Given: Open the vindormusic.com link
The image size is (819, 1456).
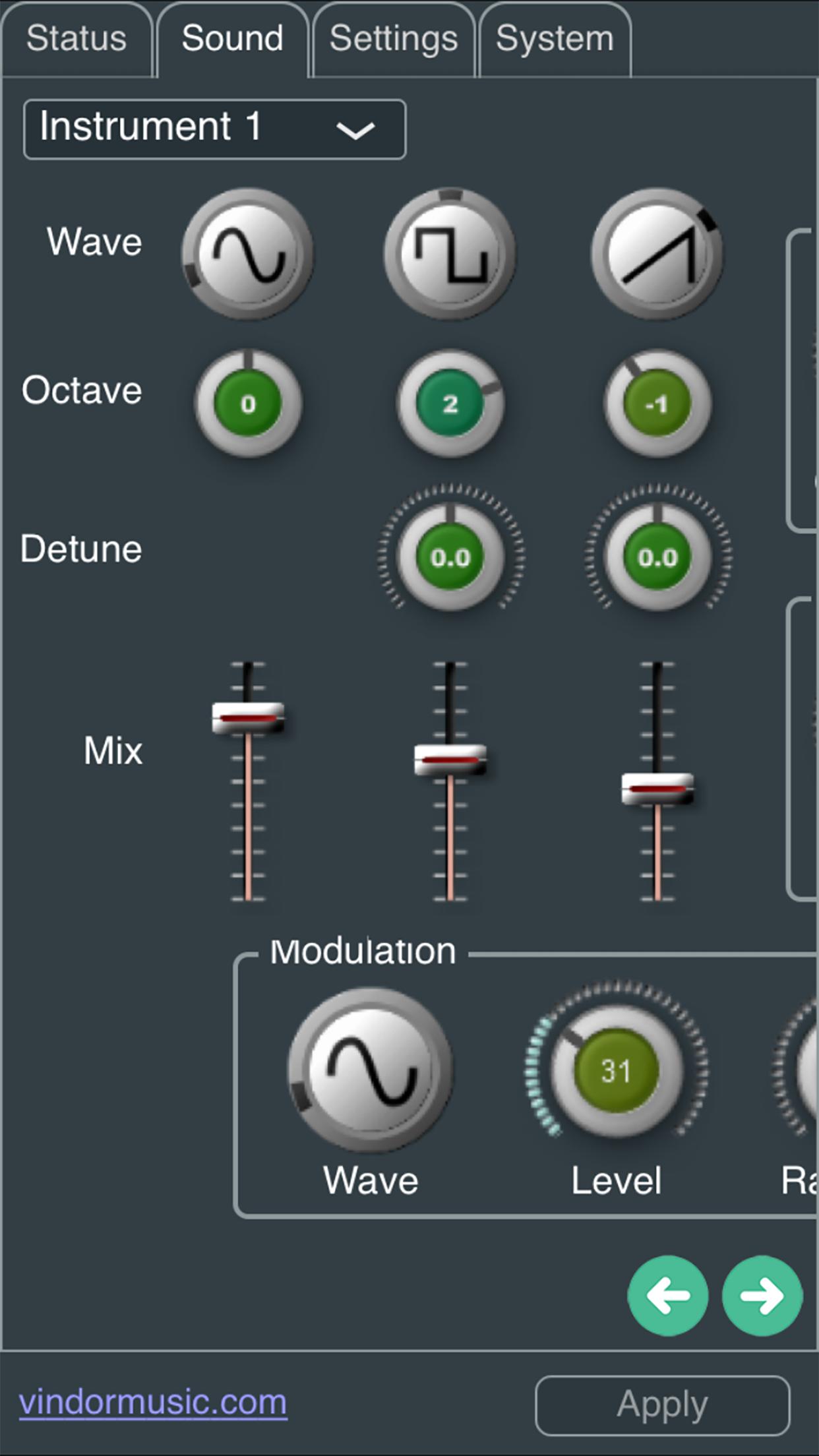Looking at the screenshot, I should coord(153,1403).
